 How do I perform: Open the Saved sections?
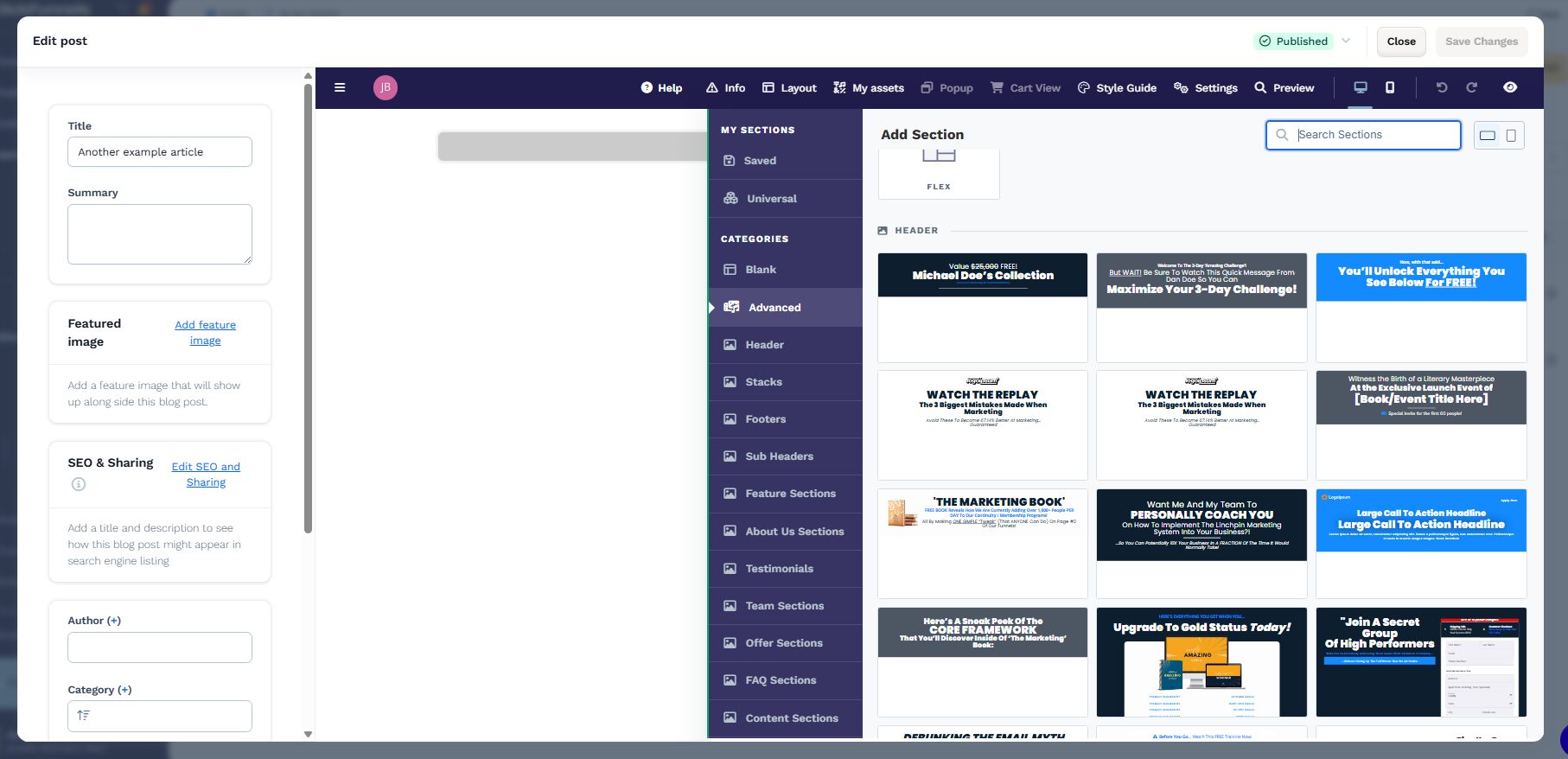click(786, 161)
